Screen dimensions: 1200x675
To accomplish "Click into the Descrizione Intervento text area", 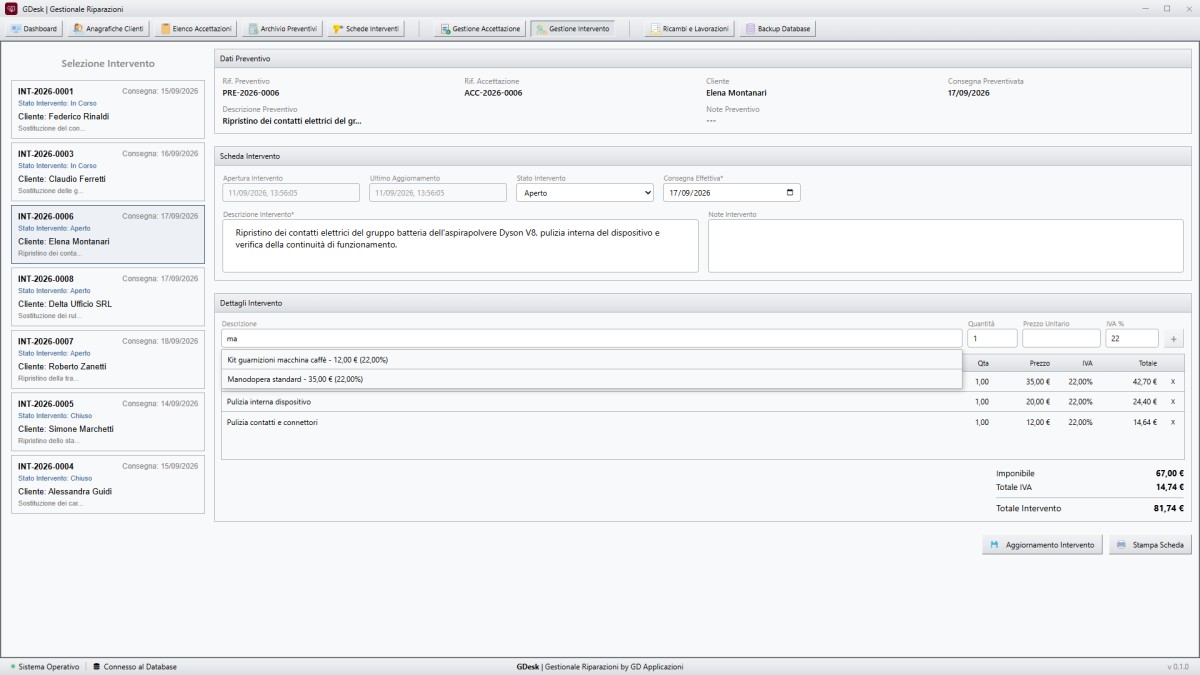I will [460, 245].
